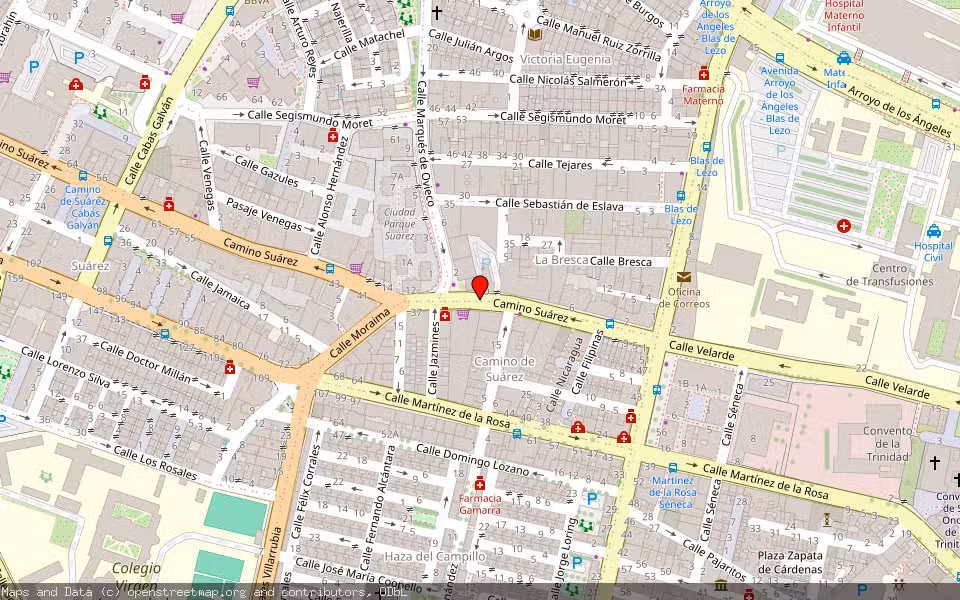Click the red hospital cross circle icon
Viewport: 960px width, 600px height.
[x=844, y=227]
